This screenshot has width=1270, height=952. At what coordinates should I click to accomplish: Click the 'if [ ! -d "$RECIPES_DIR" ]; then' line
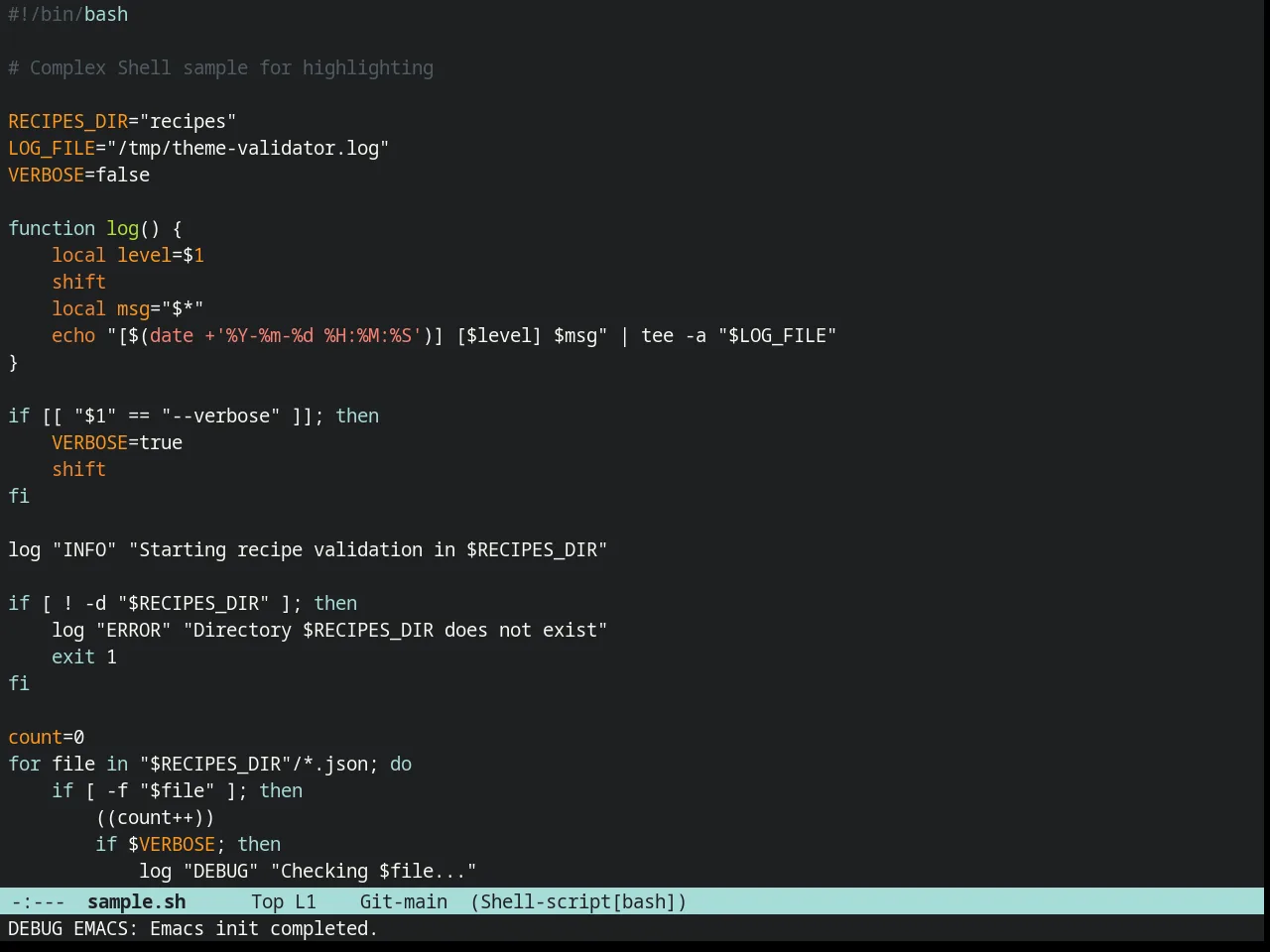[183, 603]
